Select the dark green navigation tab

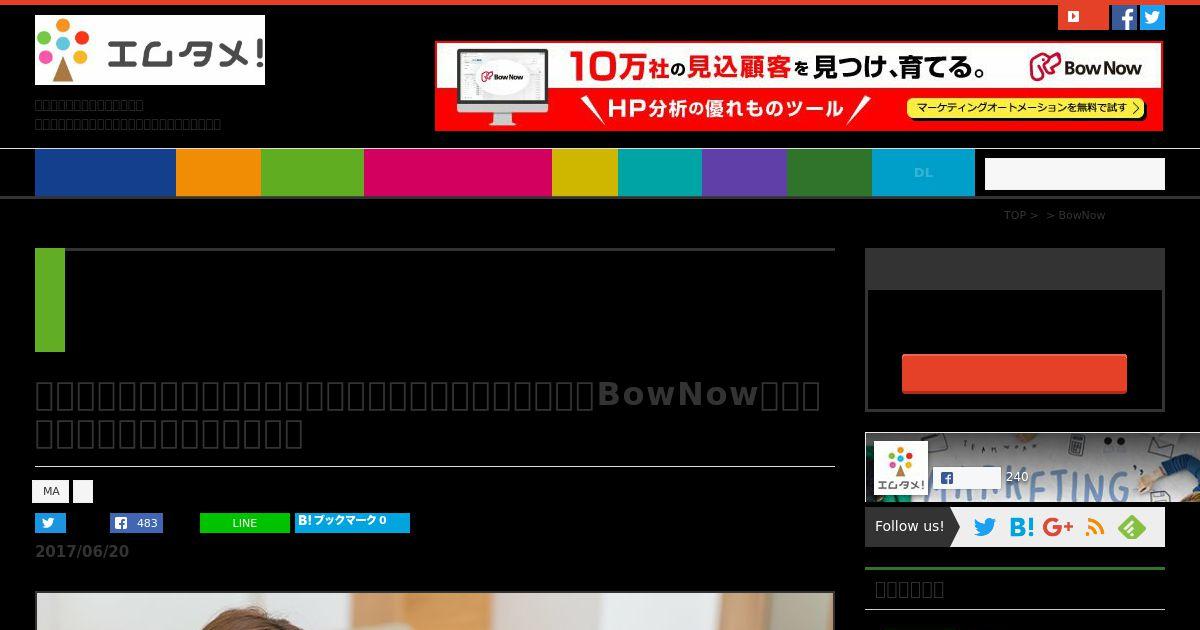tap(829, 172)
